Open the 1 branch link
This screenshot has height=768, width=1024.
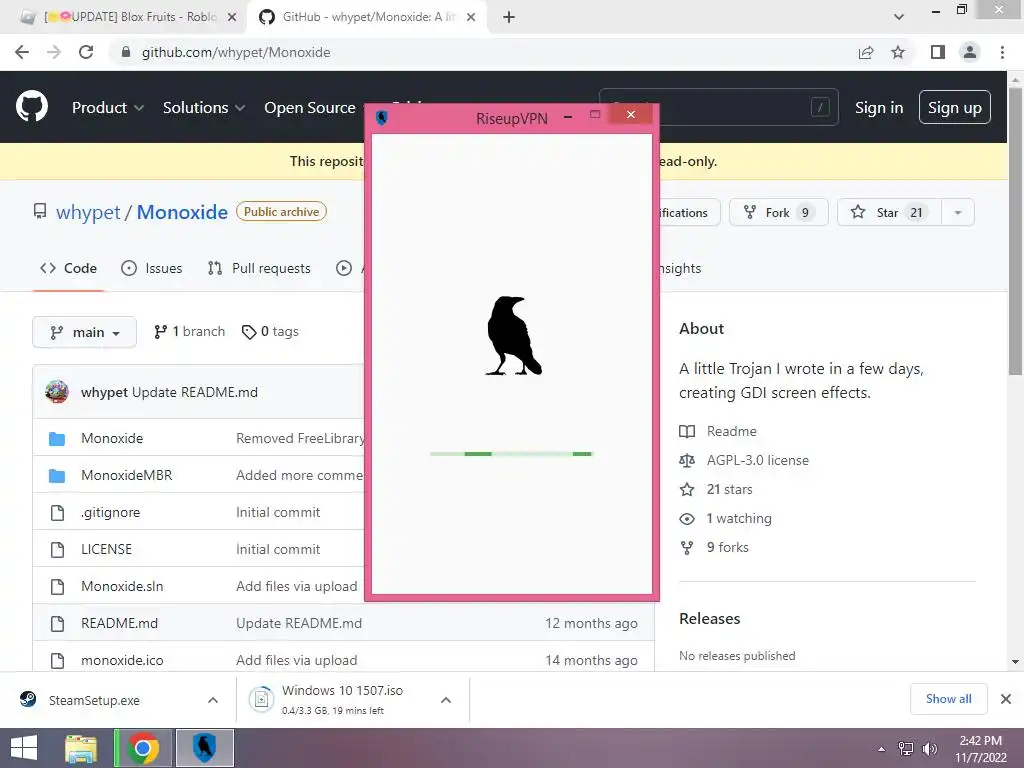click(189, 332)
